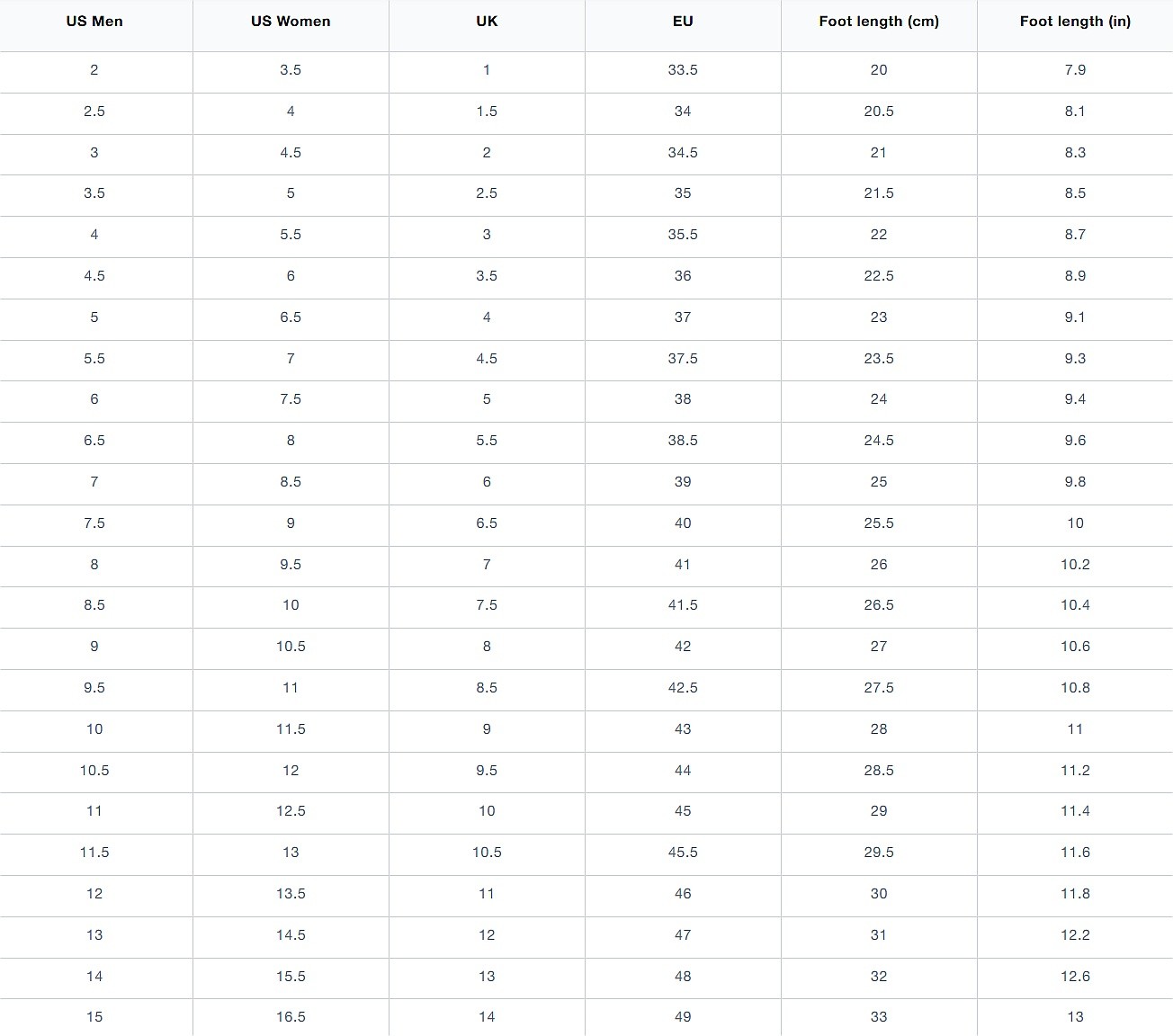Click the US Men column header
This screenshot has height=1036, width=1173.
pos(94,22)
